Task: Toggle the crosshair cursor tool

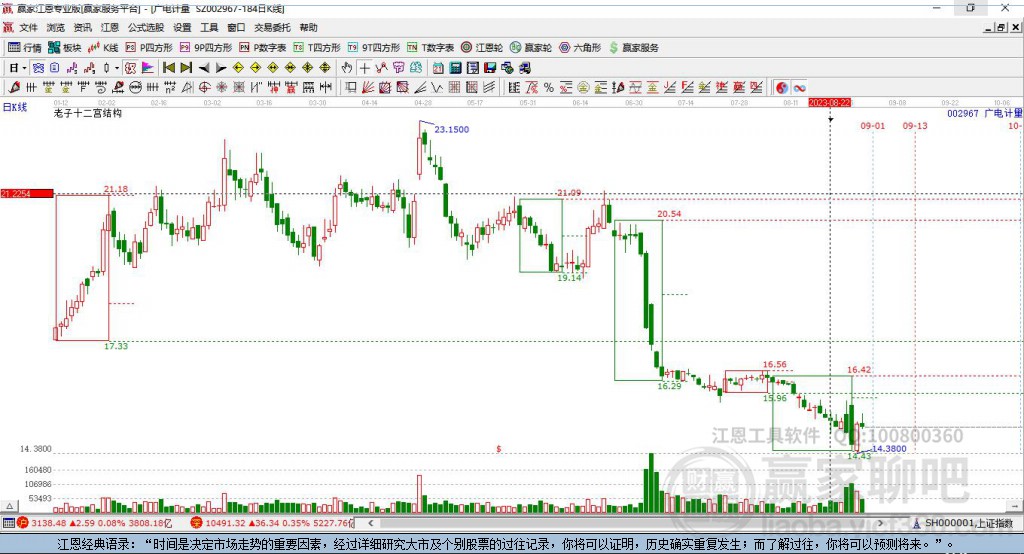Action: (x=364, y=68)
